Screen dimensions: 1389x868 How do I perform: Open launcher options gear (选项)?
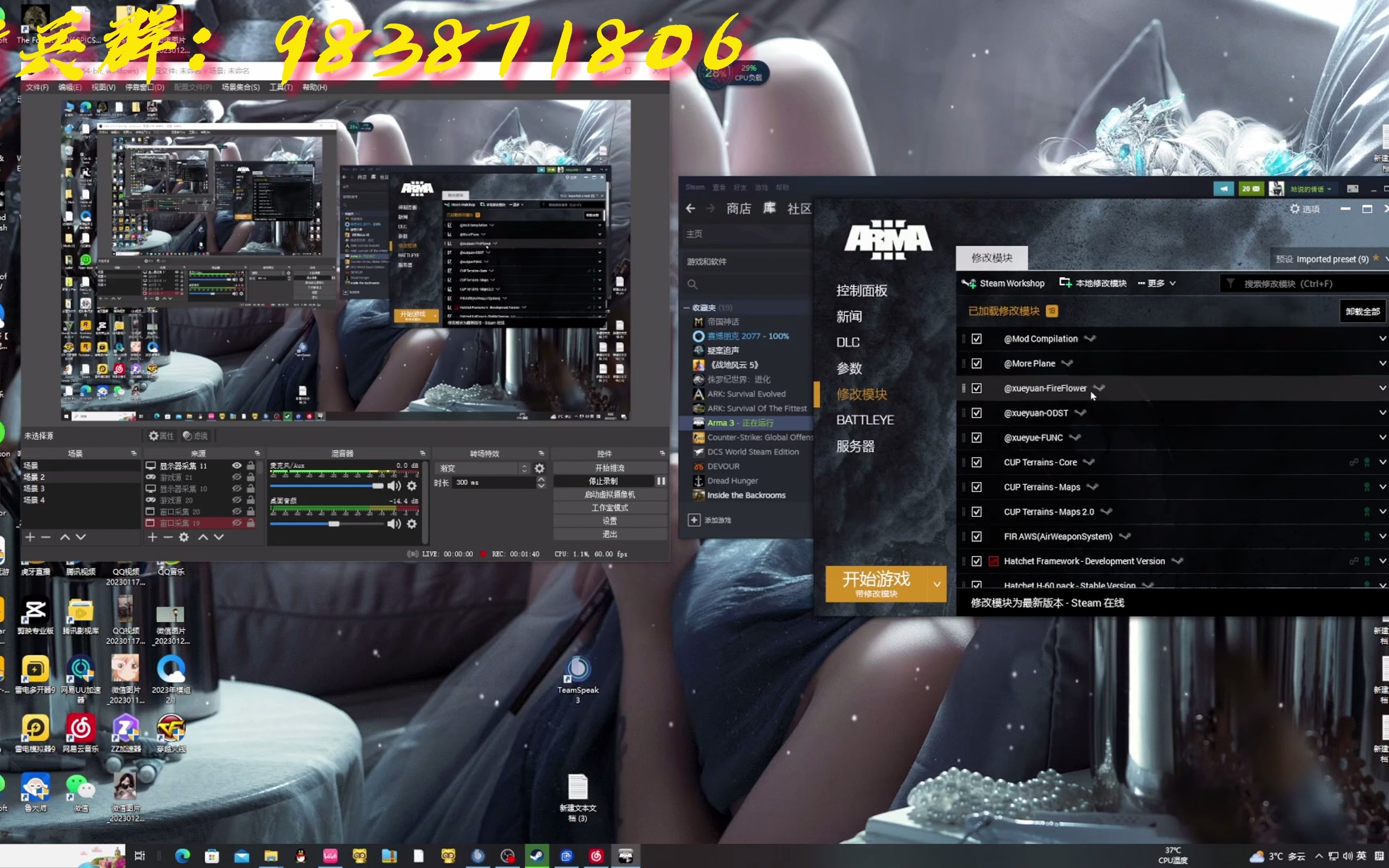(x=1305, y=209)
